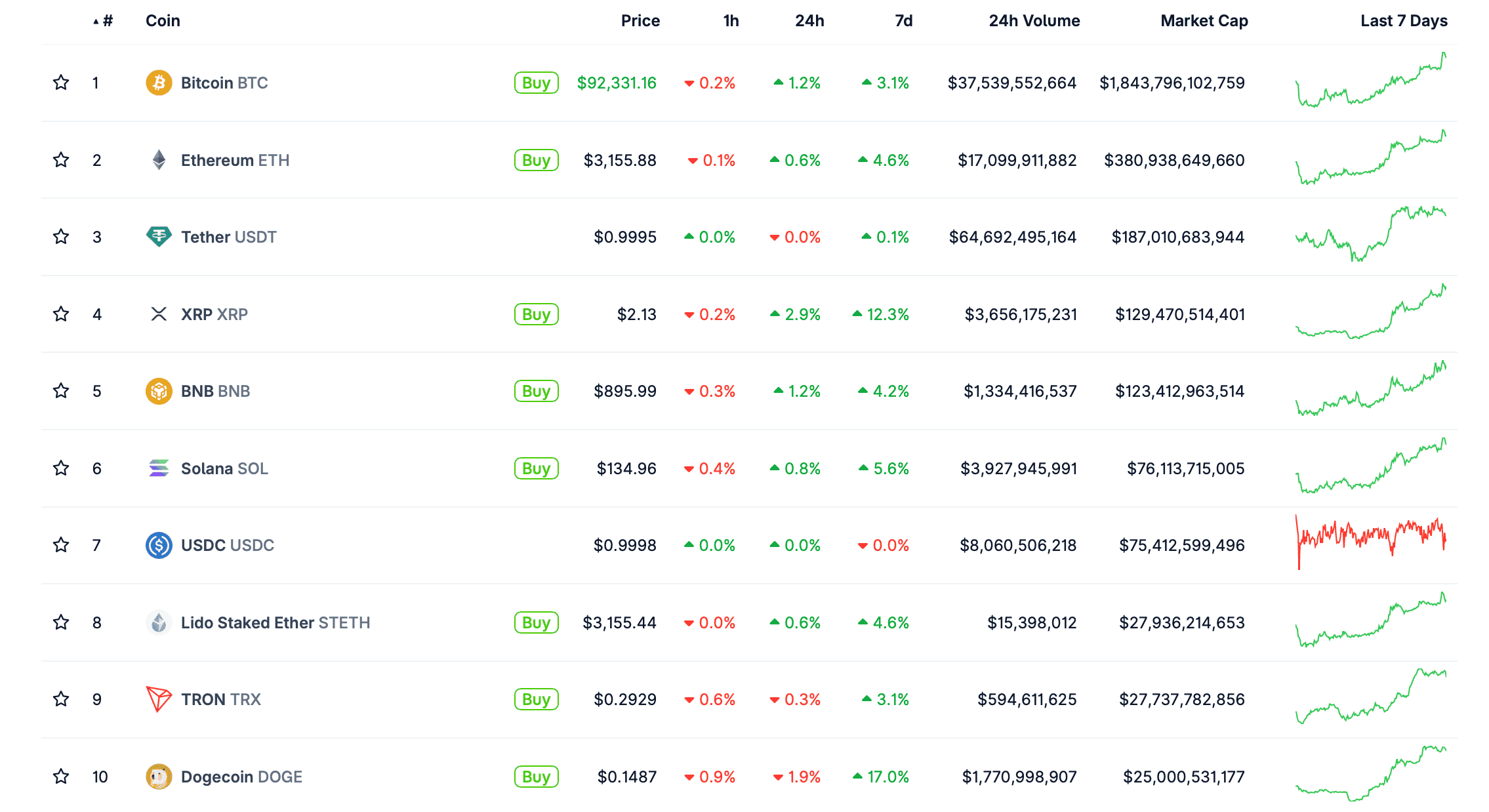The width and height of the screenshot is (1489, 812).
Task: Open USDC's red 7-day sparkline chart
Action: [x=1371, y=542]
